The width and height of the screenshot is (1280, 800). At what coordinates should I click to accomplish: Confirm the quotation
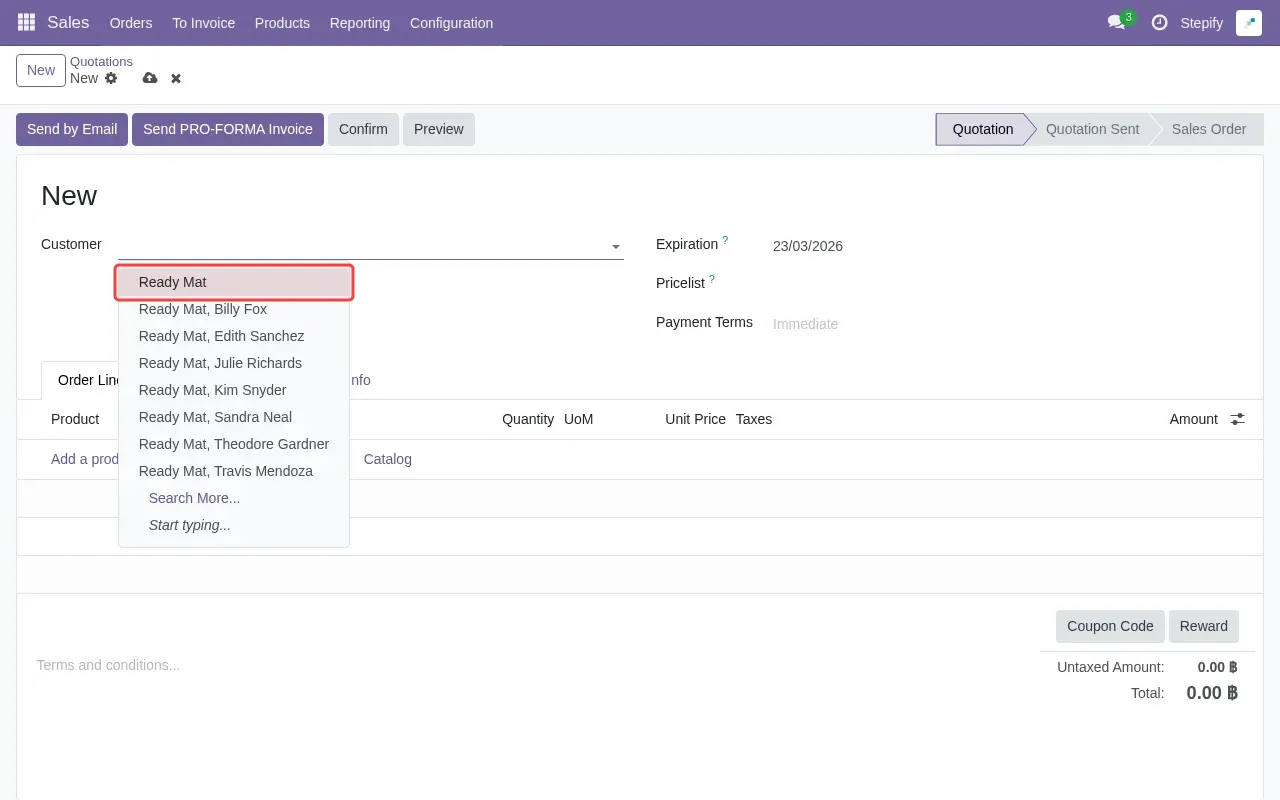362,129
